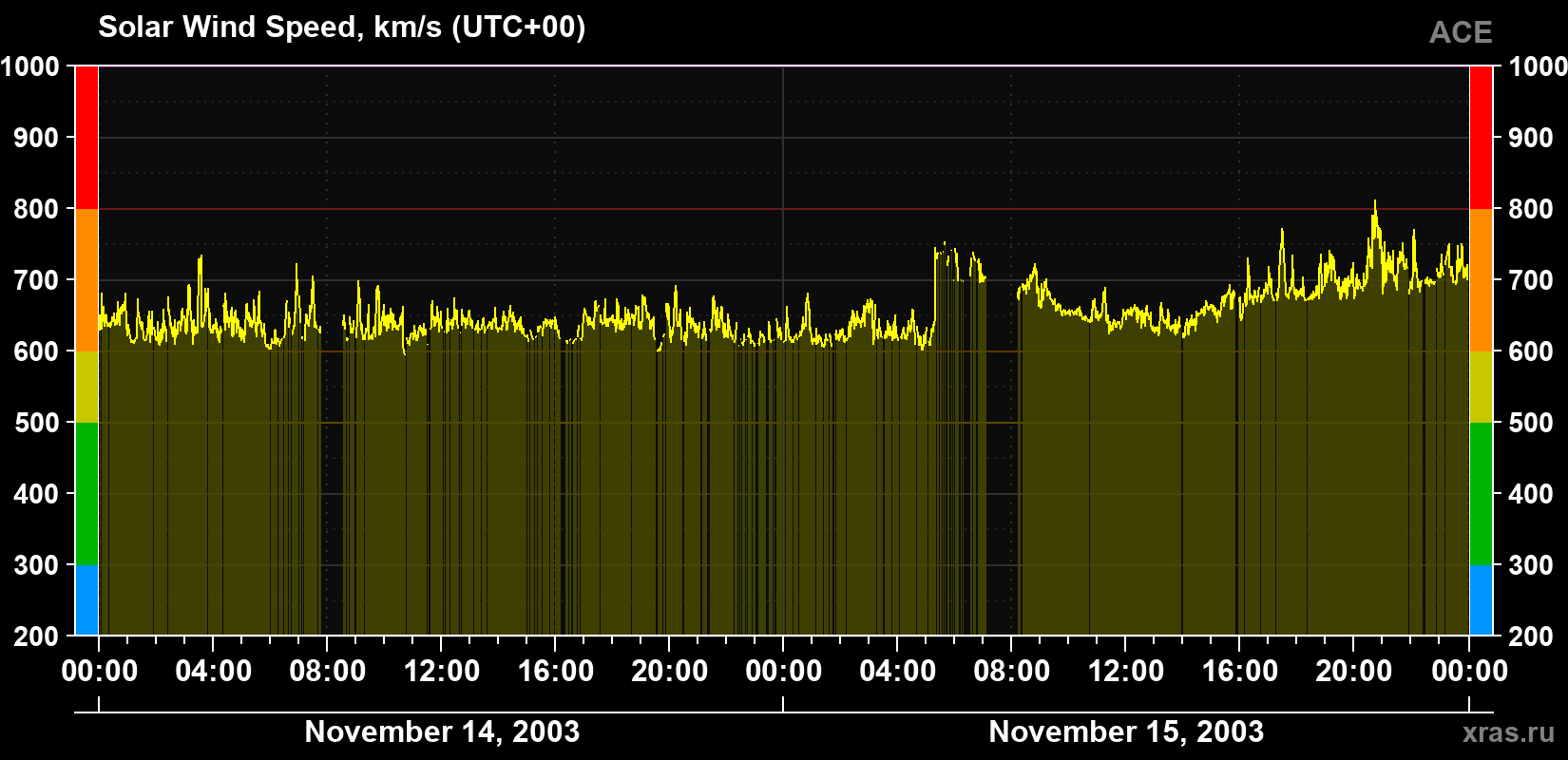The height and width of the screenshot is (760, 1568).
Task: Click November 15's 20:00 time label
Action: (x=1354, y=672)
